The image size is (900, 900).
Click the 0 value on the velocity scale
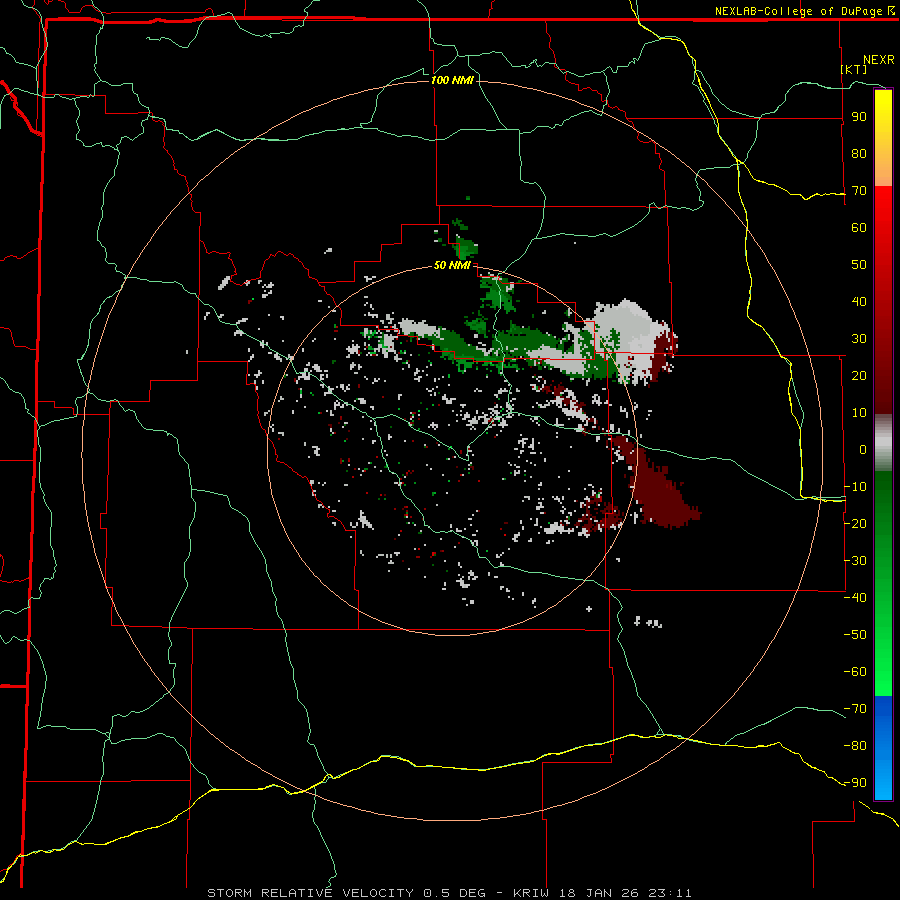coord(863,449)
